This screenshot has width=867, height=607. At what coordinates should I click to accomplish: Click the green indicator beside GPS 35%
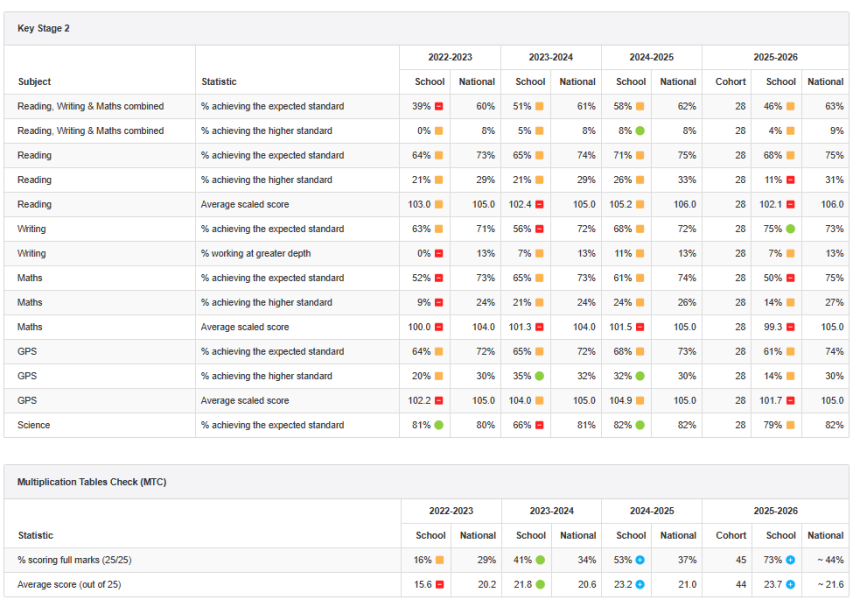[x=540, y=376]
